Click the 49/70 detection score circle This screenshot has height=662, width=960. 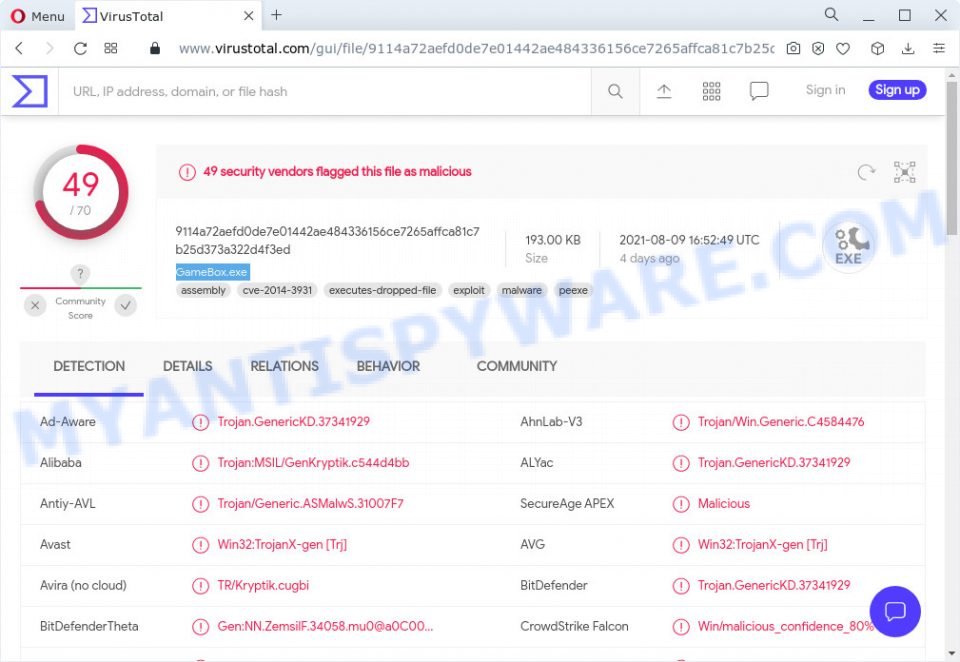tap(81, 192)
